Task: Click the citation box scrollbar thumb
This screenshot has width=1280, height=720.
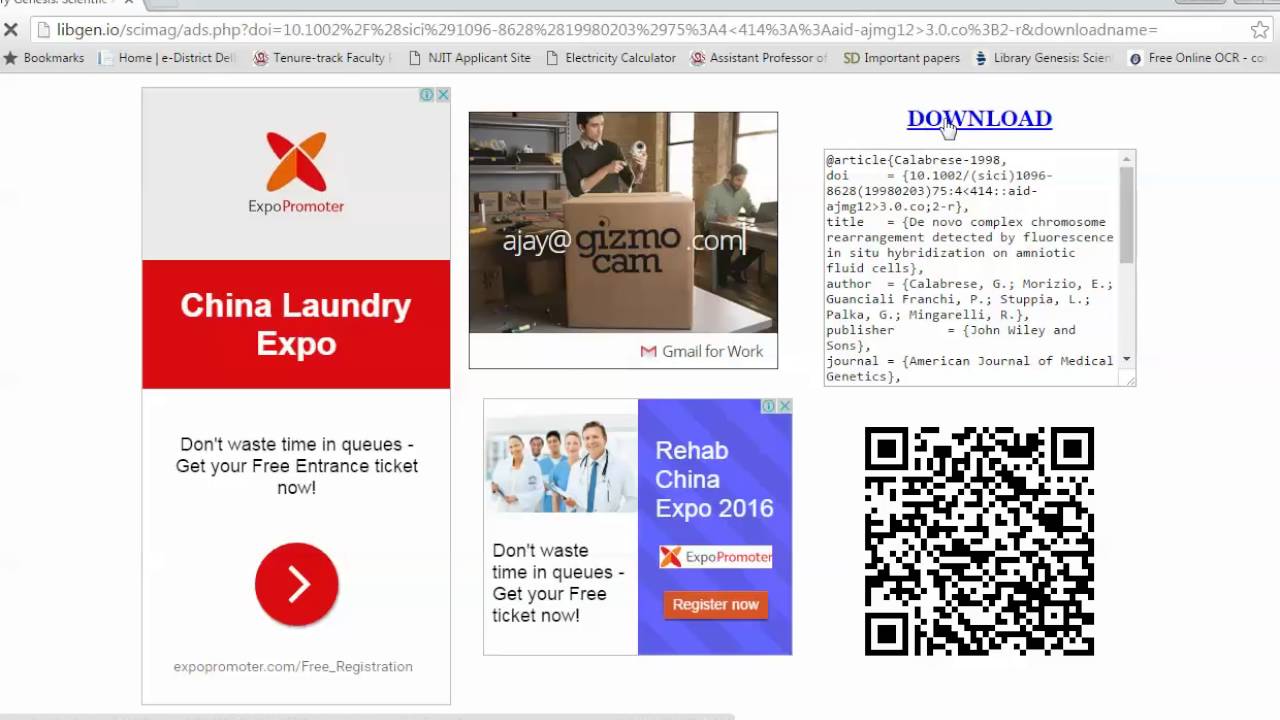Action: click(x=1127, y=215)
